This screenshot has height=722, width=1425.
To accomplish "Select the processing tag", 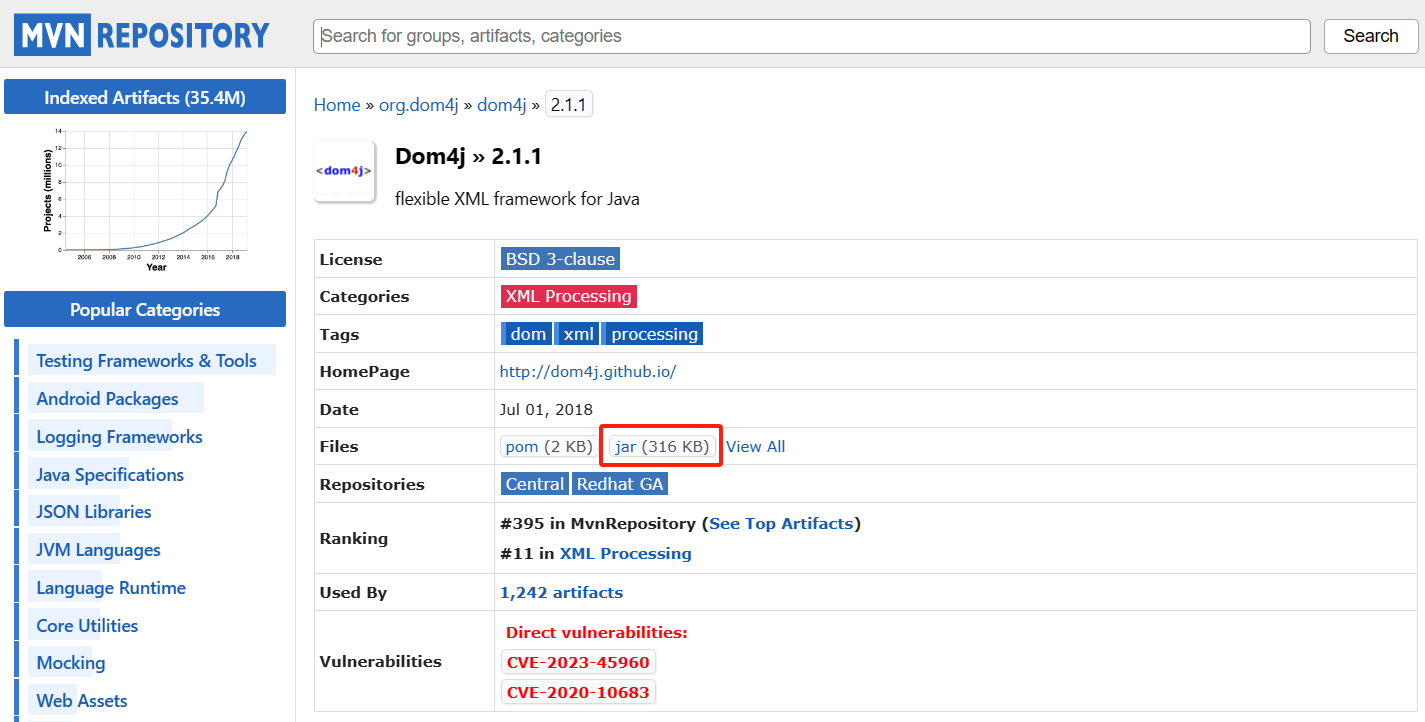I will click(654, 334).
